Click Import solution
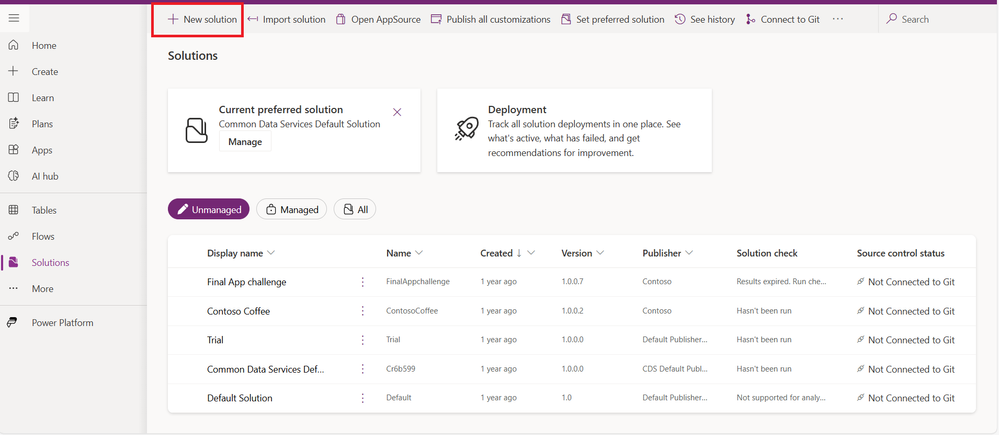The image size is (999, 435). click(x=286, y=19)
